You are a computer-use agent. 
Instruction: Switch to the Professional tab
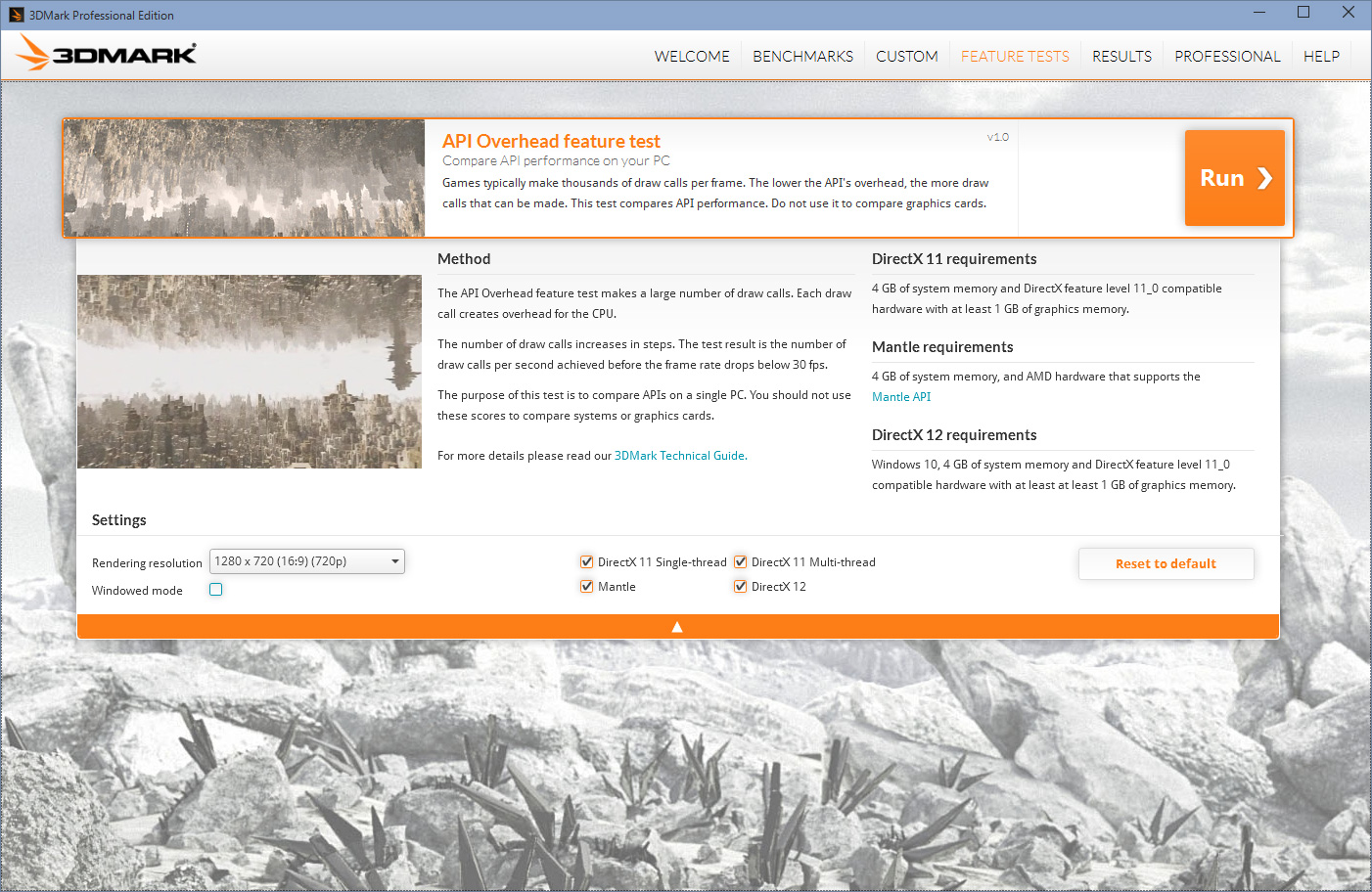(1227, 57)
